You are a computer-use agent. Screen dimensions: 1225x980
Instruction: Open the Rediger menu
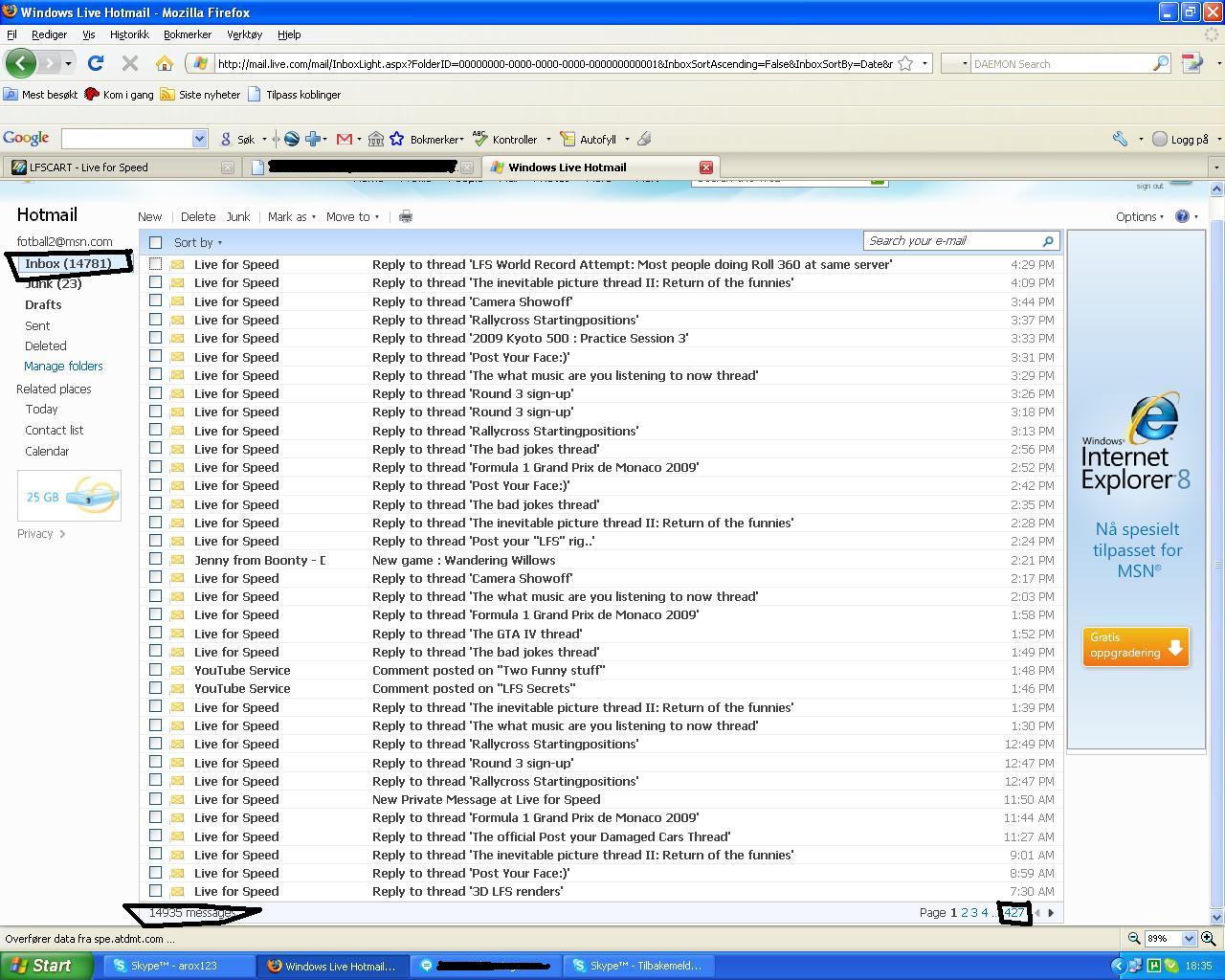pyautogui.click(x=49, y=34)
